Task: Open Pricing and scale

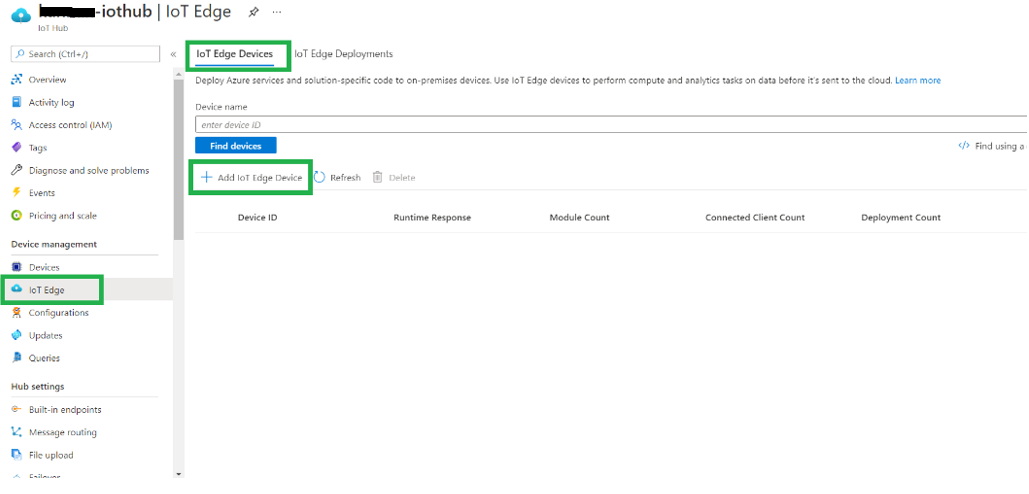Action: click(x=62, y=216)
